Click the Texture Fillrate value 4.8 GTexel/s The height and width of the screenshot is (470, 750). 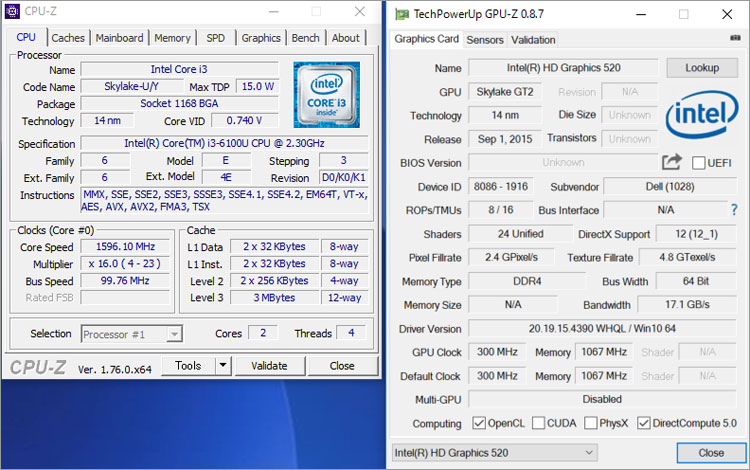(x=687, y=257)
